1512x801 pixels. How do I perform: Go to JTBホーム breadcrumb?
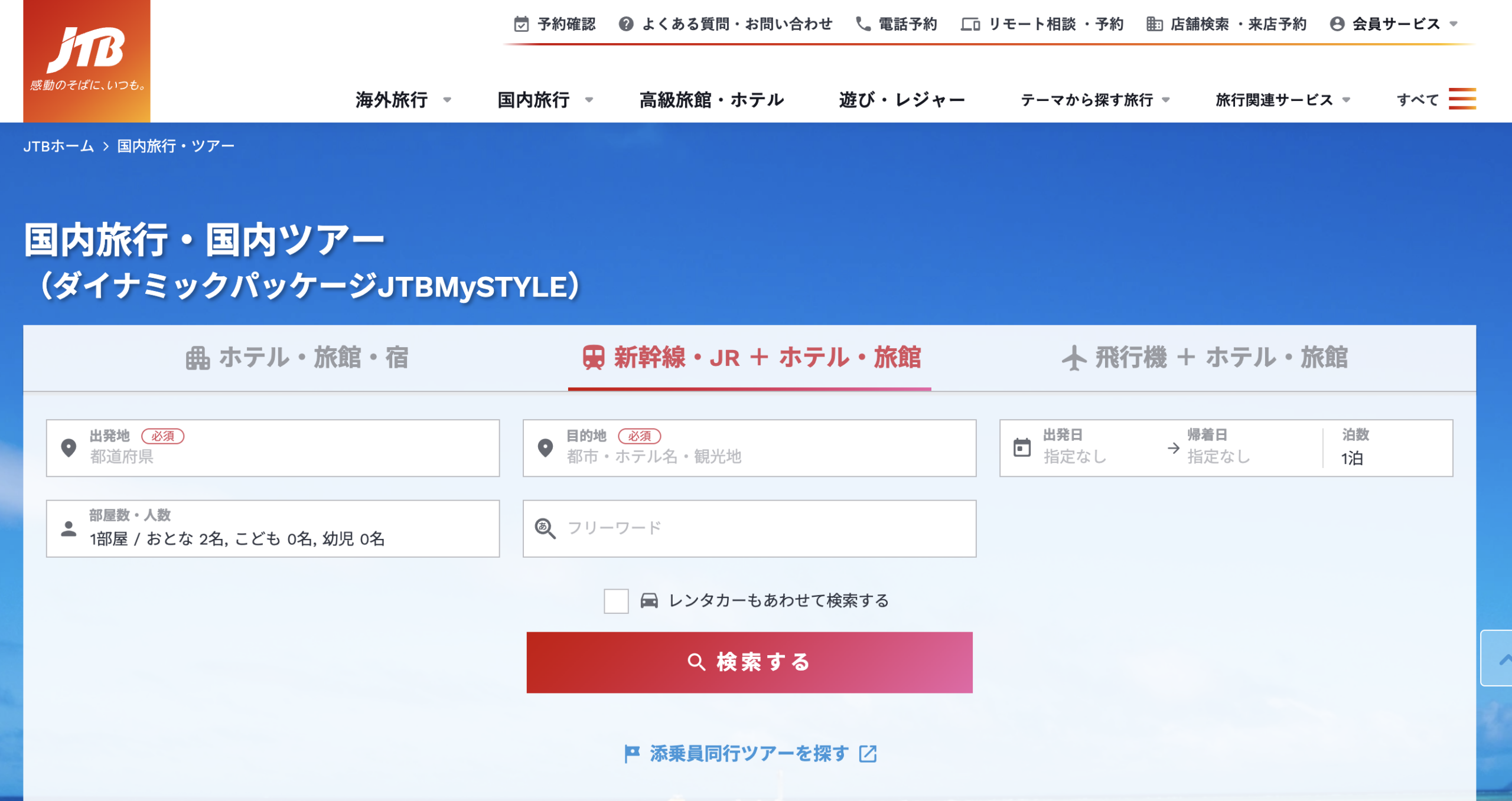[58, 146]
